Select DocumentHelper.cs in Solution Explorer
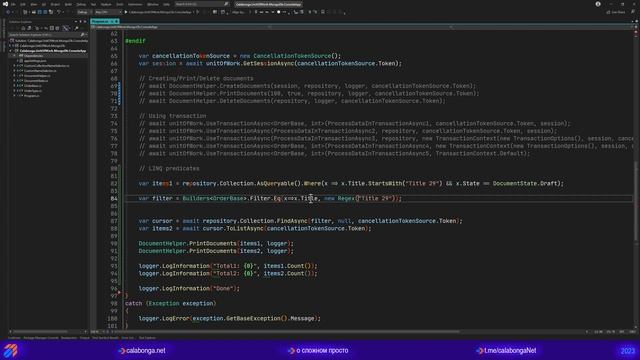Viewport: 640px width, 360px height. coord(37,76)
